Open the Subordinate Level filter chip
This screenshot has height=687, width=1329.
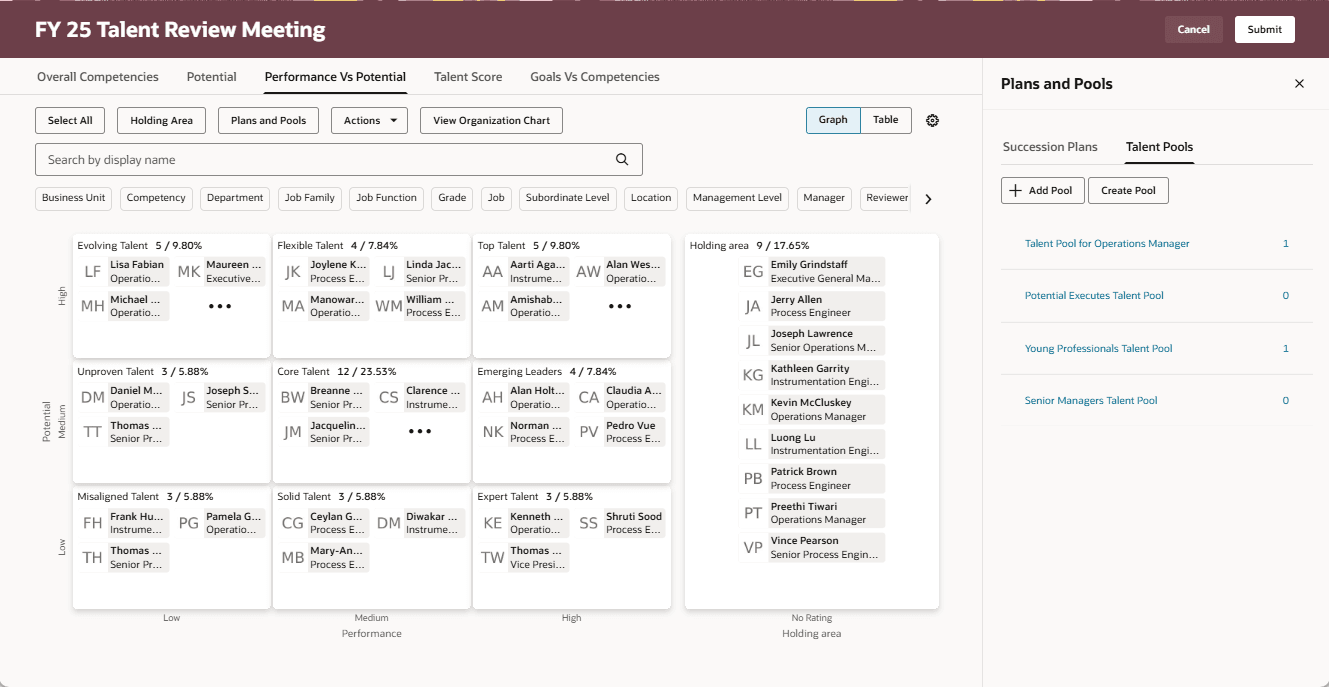pyautogui.click(x=568, y=198)
